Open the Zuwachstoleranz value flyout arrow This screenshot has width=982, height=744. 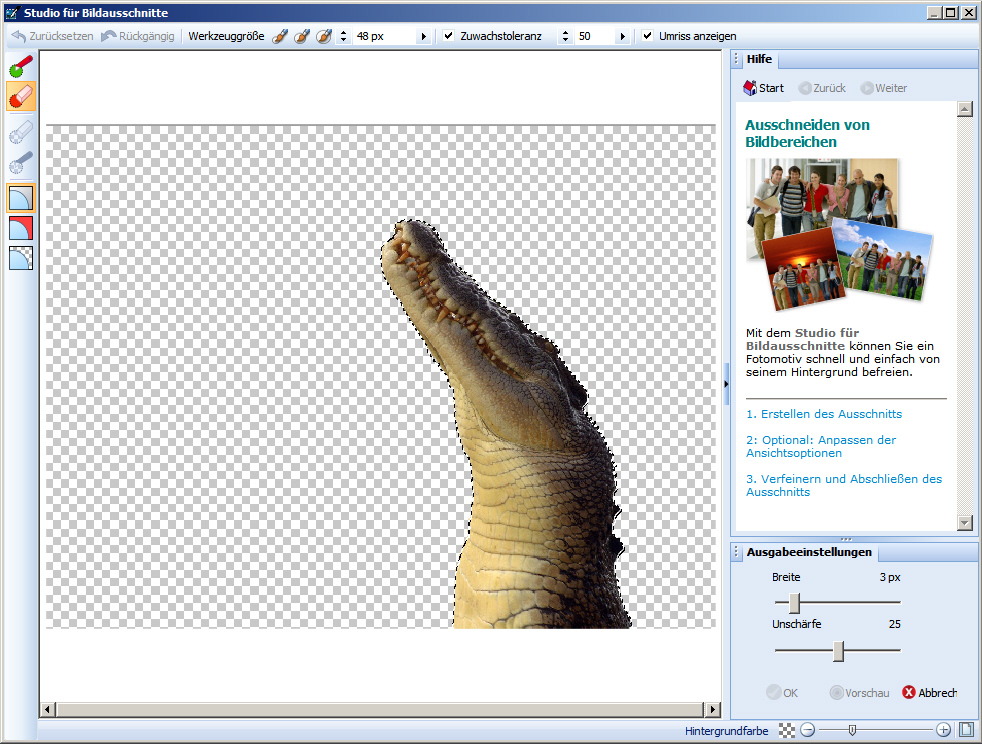pos(621,36)
